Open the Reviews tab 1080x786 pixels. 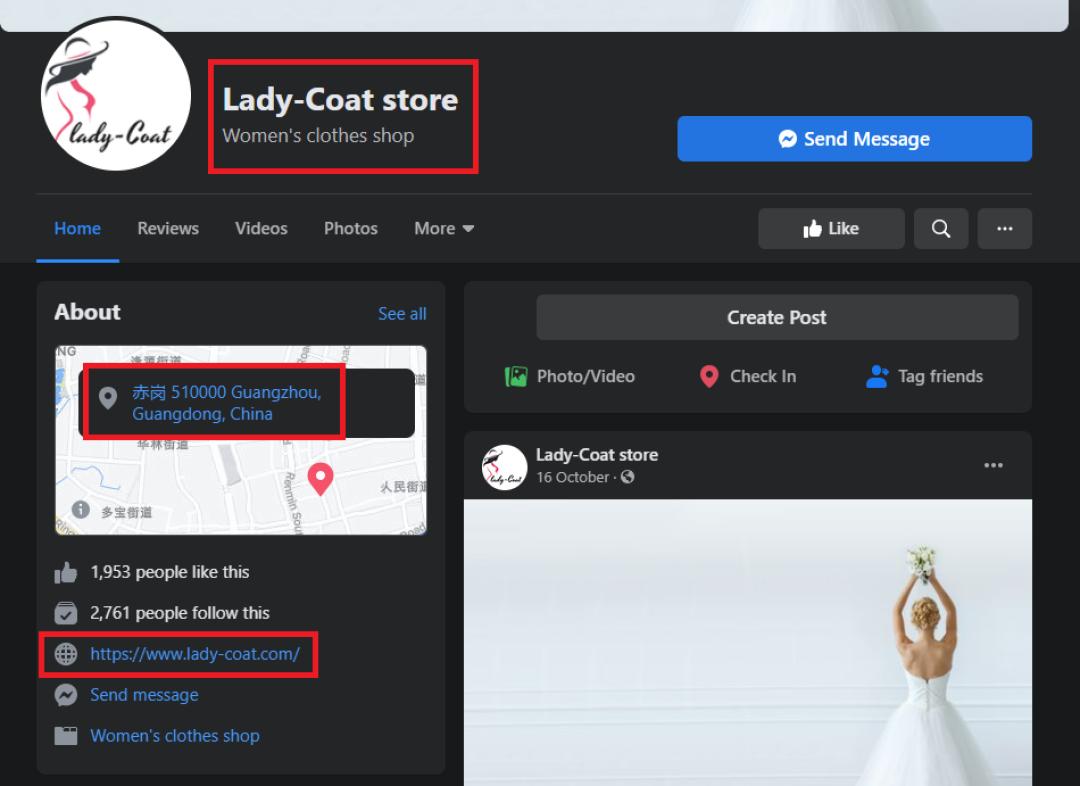click(x=168, y=229)
